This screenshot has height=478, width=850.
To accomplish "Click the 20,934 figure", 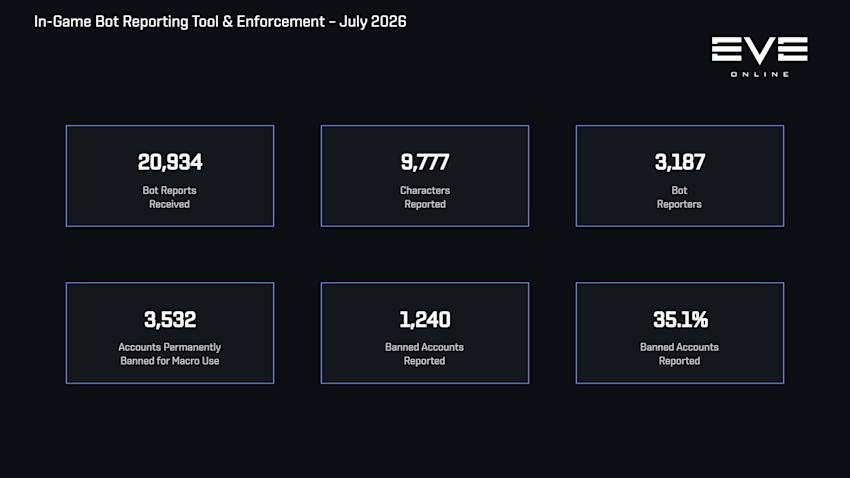I will click(x=170, y=162).
